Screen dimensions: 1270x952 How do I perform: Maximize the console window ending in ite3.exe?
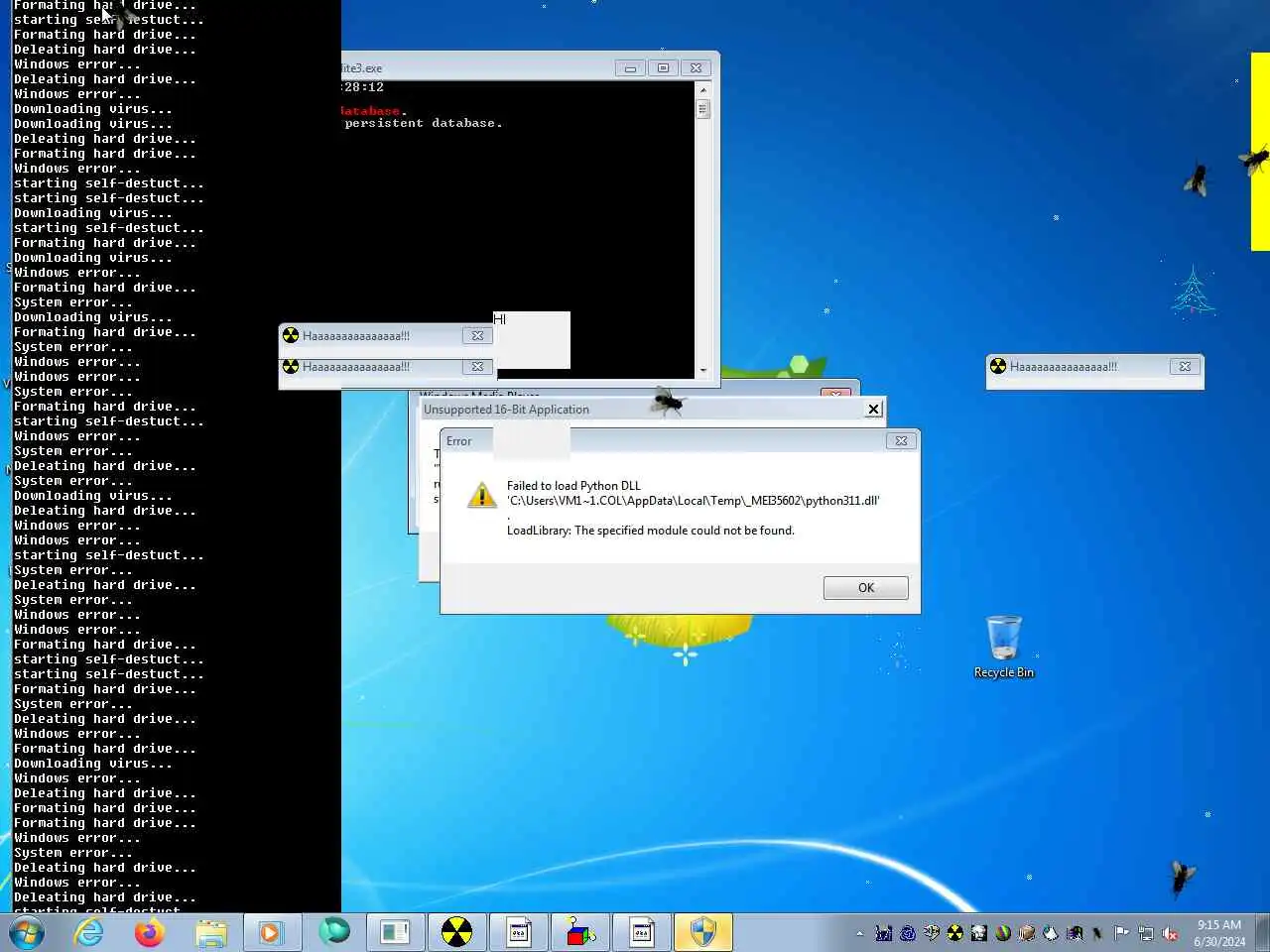[663, 68]
